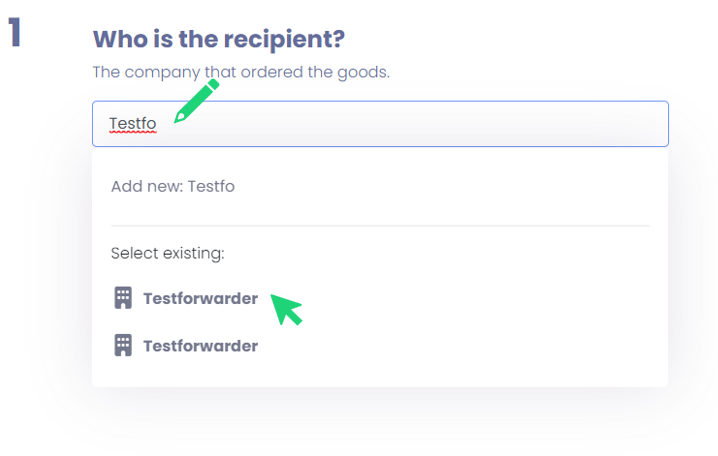
Task: Click building icon beside second Testforwarder
Action: [x=123, y=346]
